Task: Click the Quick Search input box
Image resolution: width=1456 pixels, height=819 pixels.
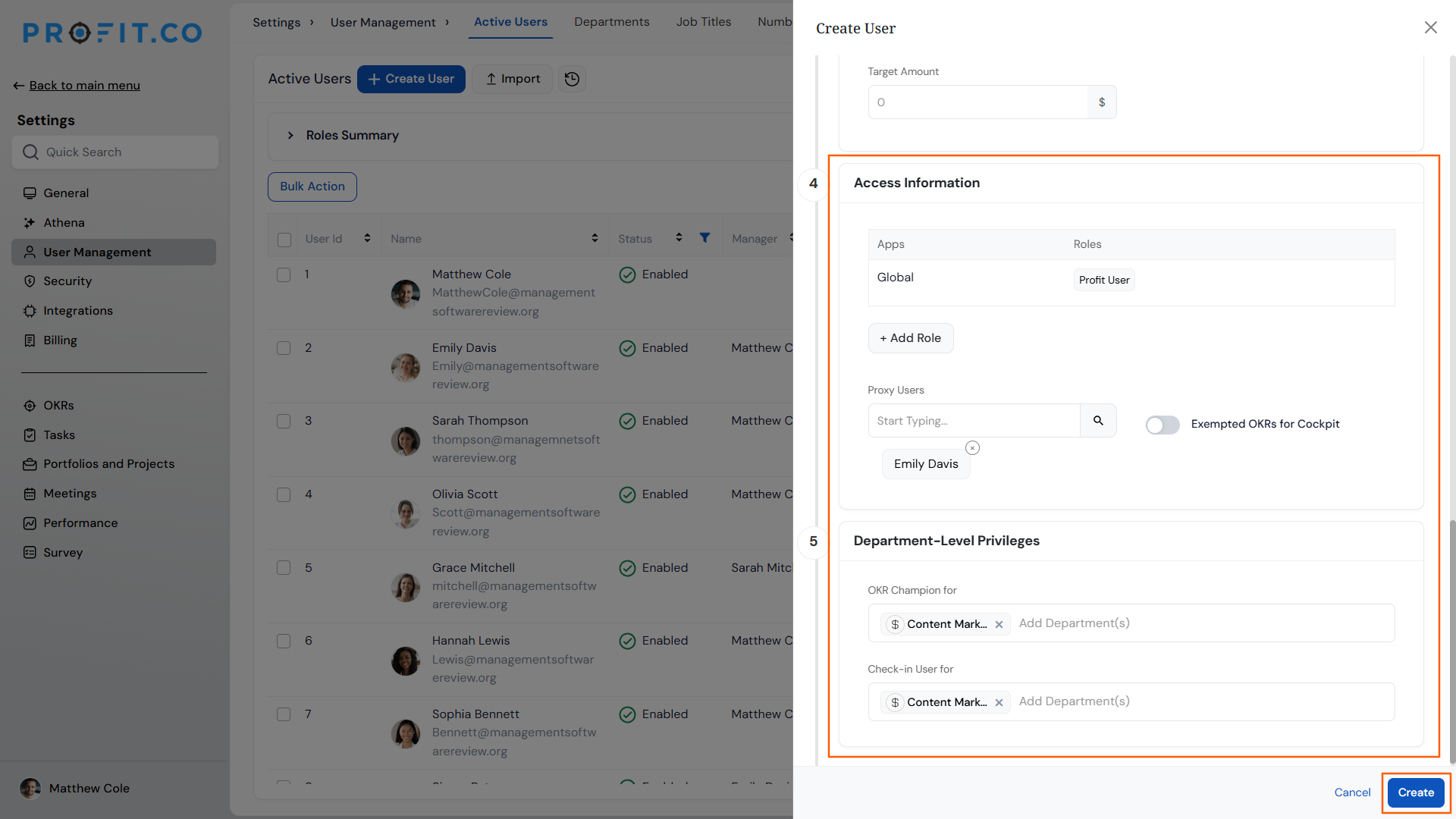Action: click(x=115, y=152)
